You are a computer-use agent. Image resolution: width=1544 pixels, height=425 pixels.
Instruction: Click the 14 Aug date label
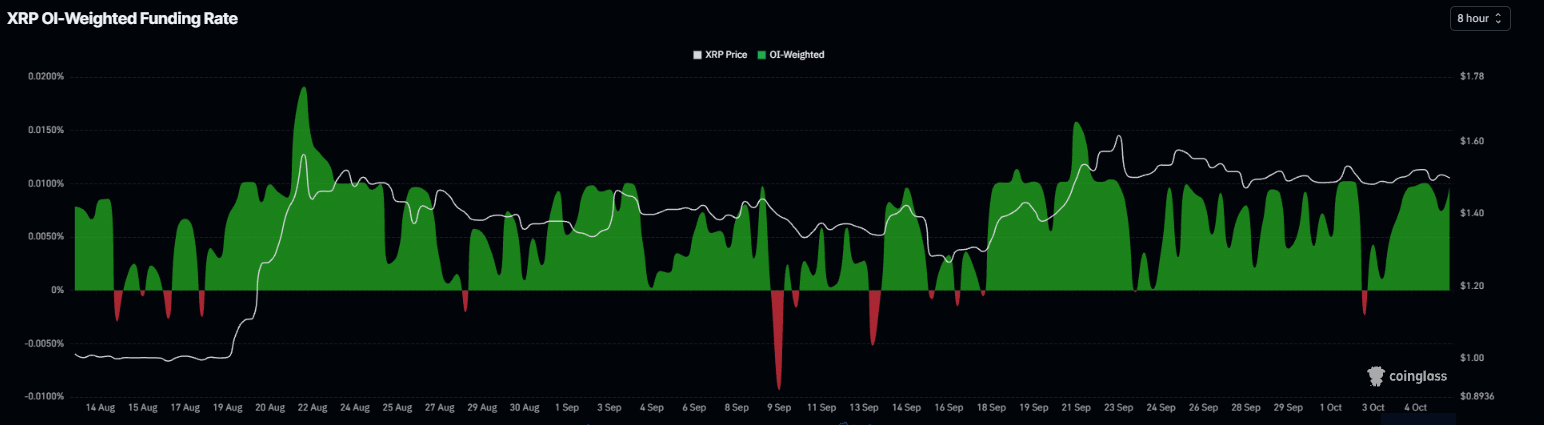pyautogui.click(x=100, y=408)
